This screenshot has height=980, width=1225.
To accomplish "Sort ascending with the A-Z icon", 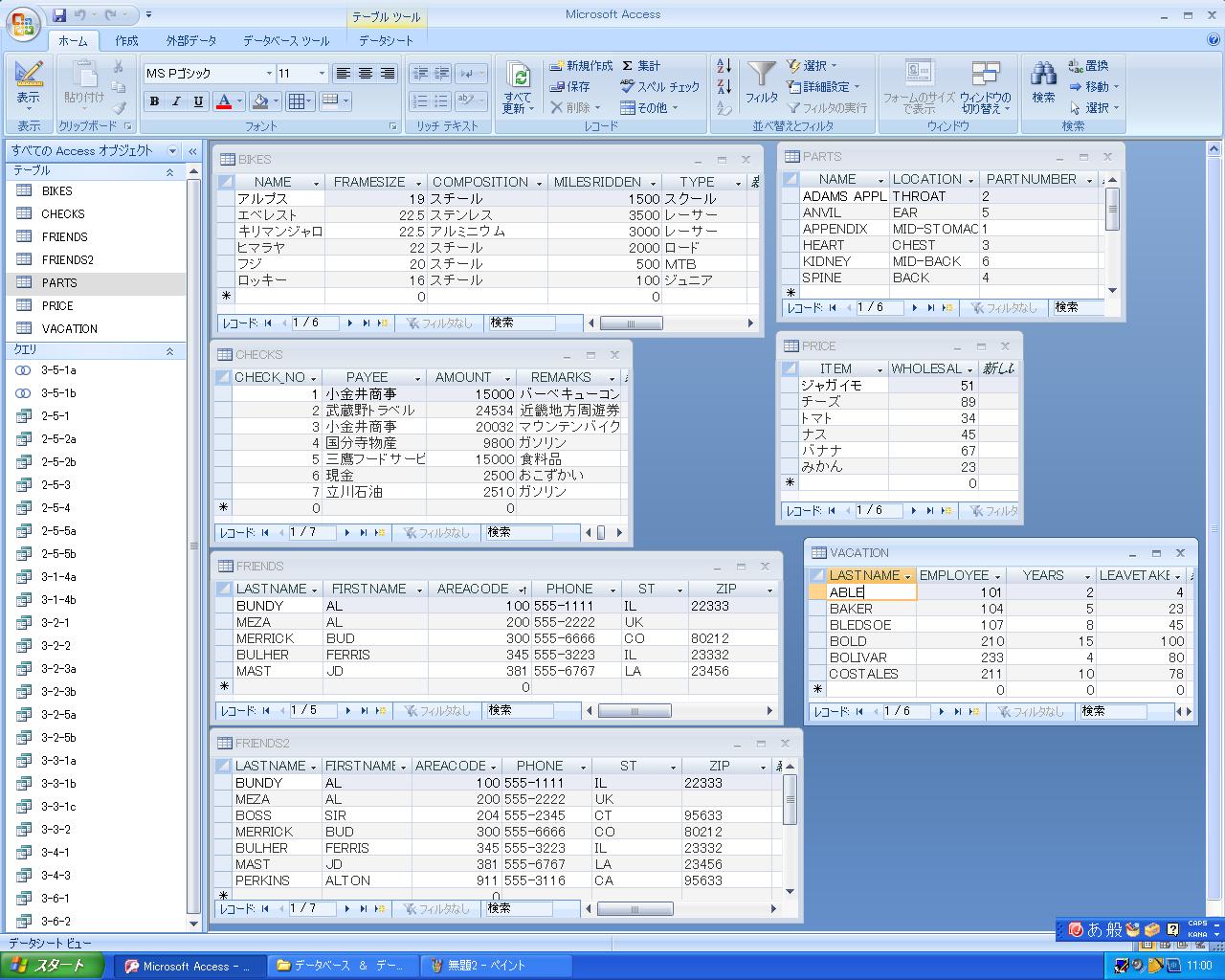I will 724,66.
